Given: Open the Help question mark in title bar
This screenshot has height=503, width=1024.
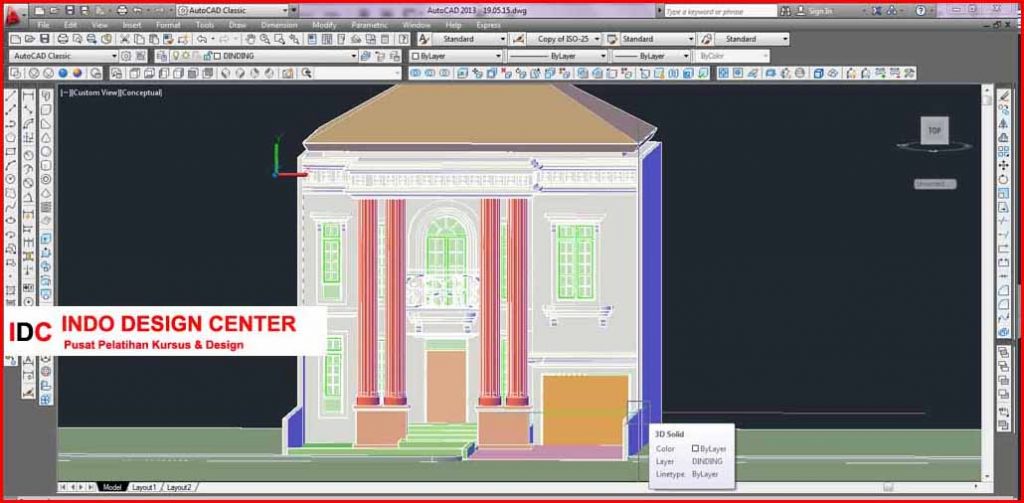Looking at the screenshot, I should (x=921, y=10).
